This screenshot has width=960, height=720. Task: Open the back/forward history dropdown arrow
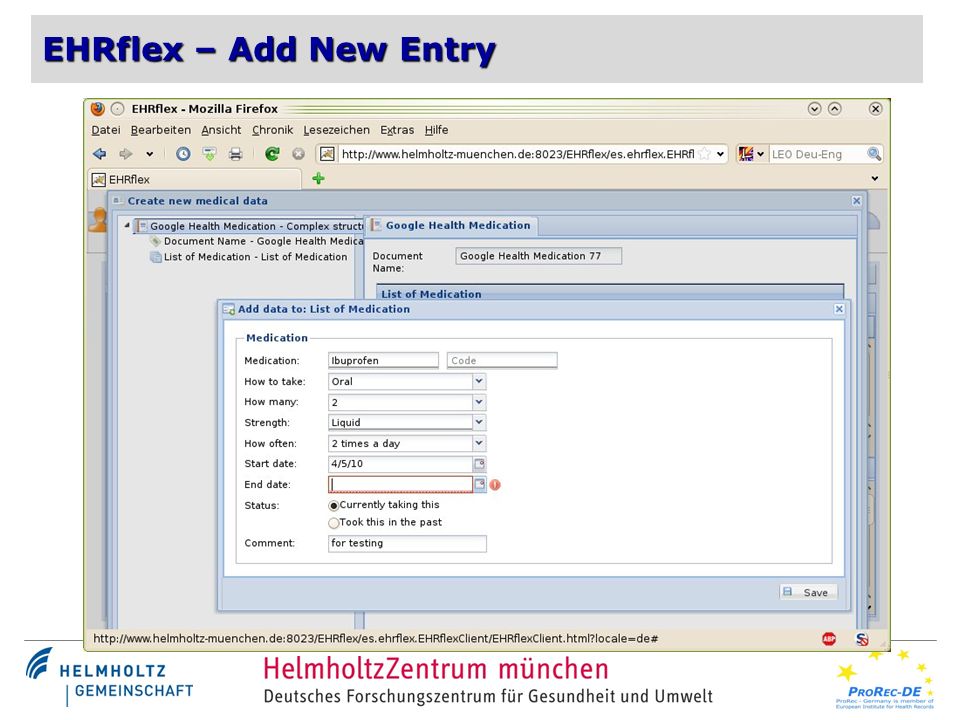point(149,154)
